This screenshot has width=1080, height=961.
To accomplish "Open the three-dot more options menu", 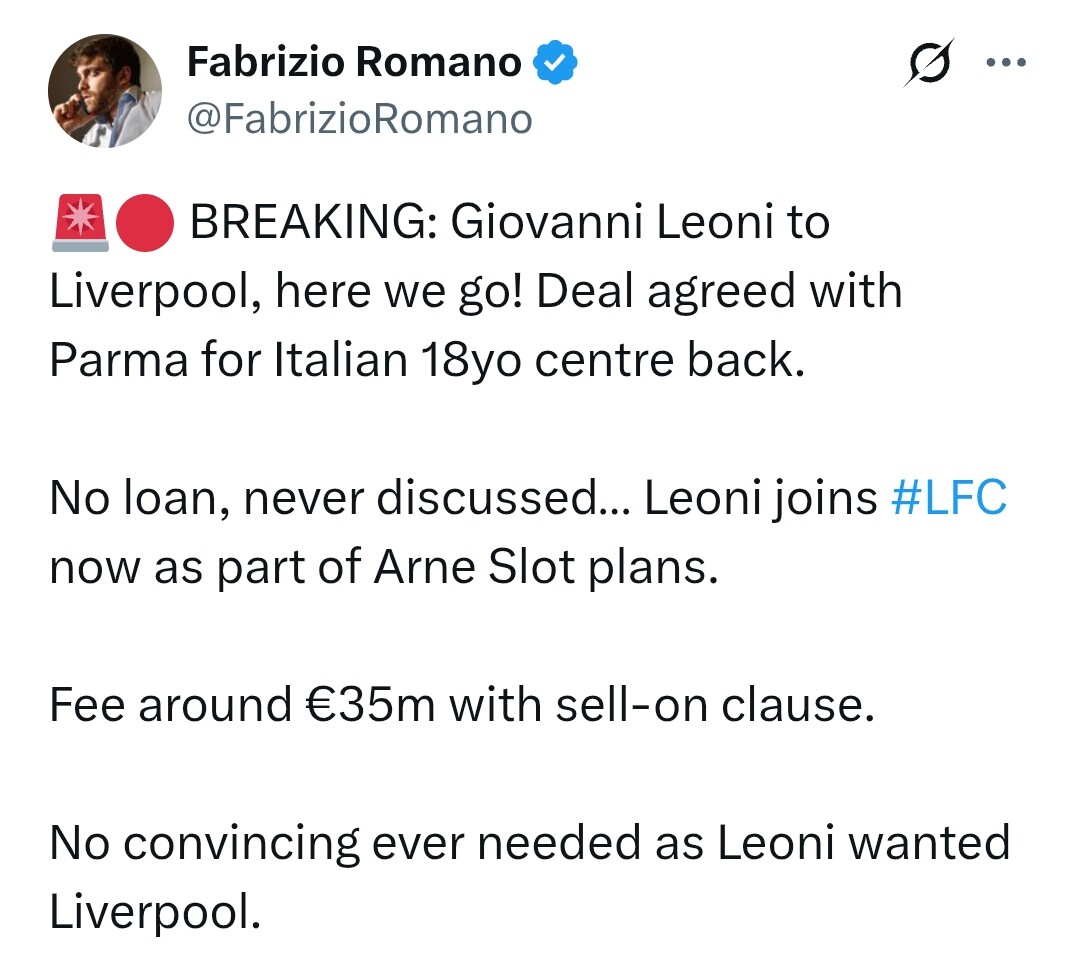I will 1006,62.
